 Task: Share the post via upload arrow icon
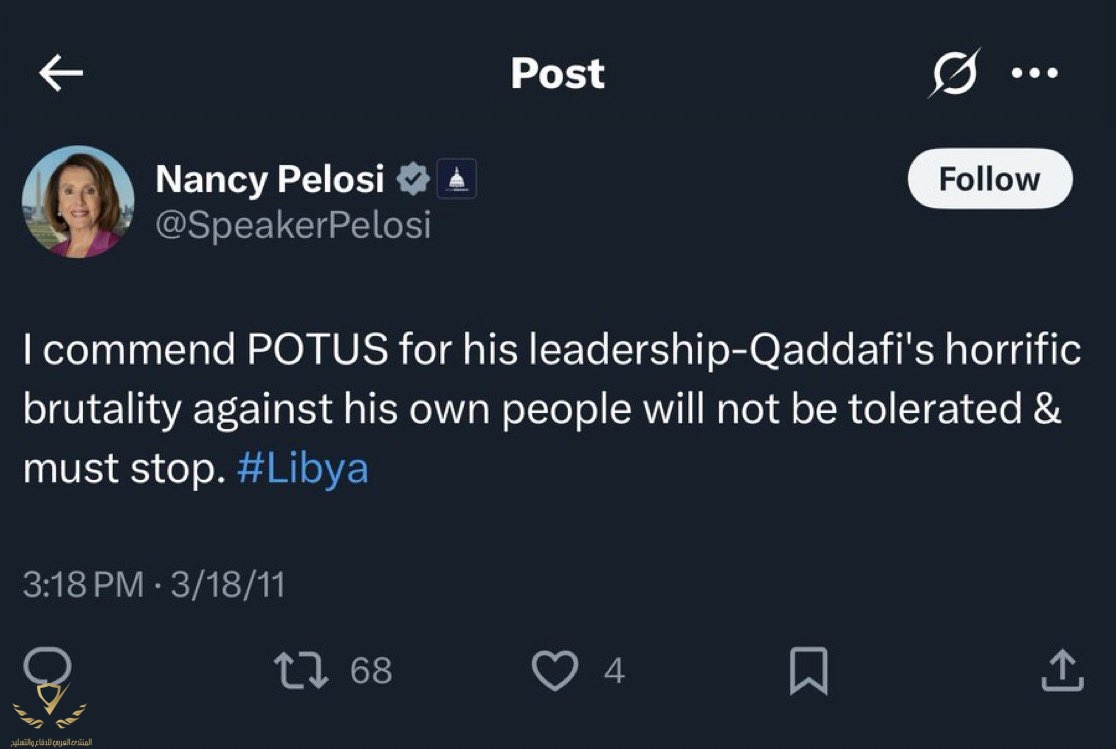point(1061,671)
